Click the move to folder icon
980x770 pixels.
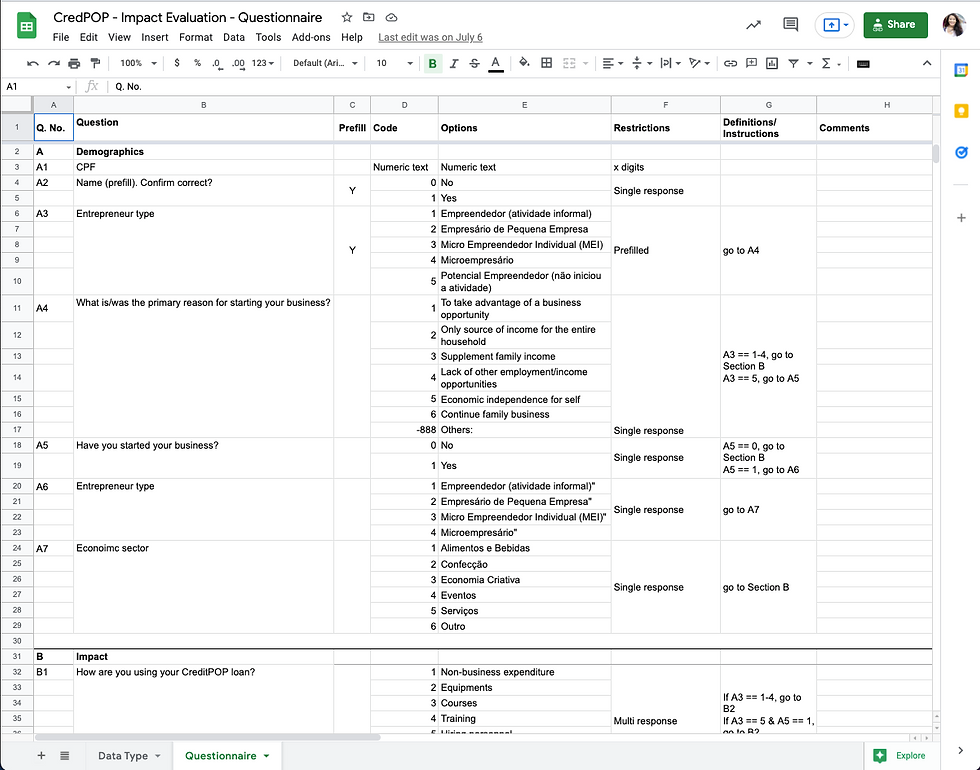tap(369, 18)
